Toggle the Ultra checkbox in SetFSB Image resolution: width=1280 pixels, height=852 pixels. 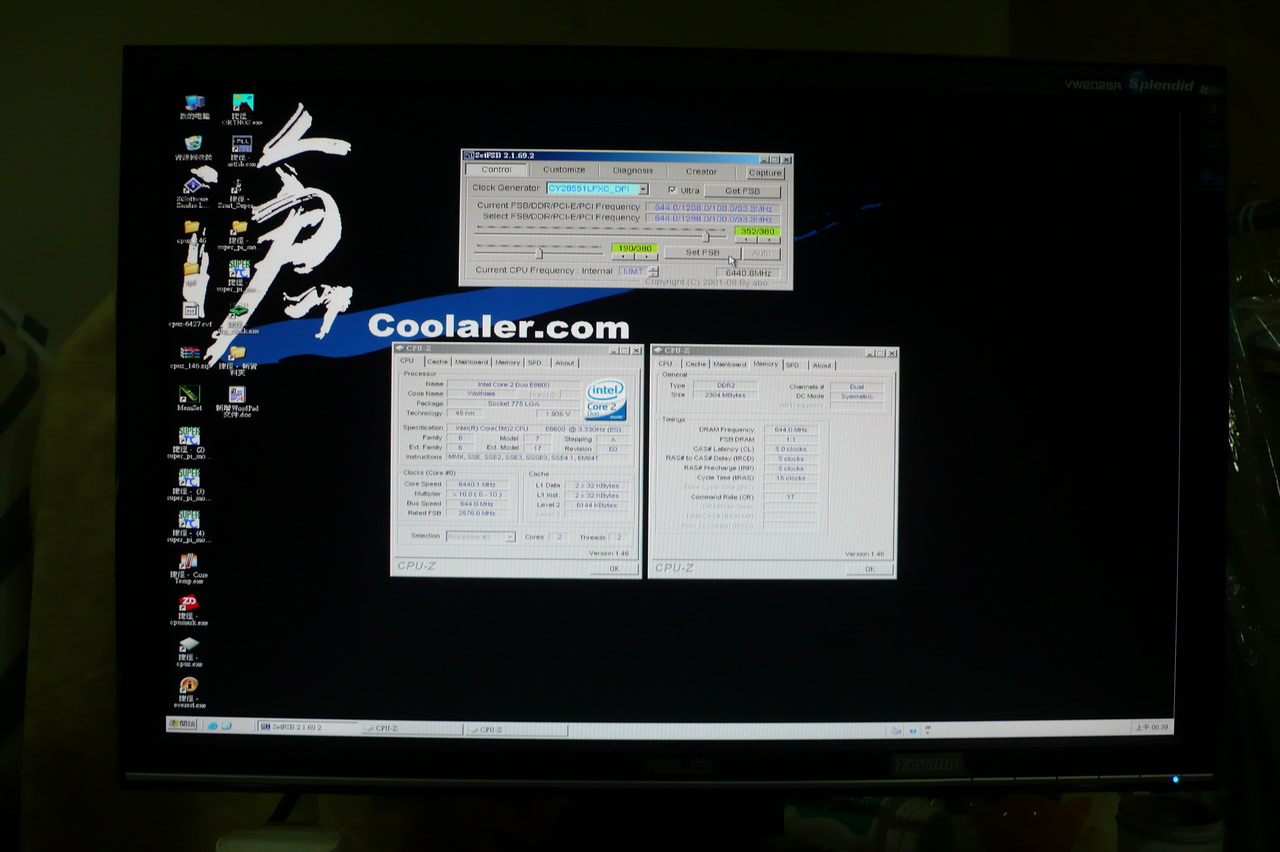tap(672, 190)
